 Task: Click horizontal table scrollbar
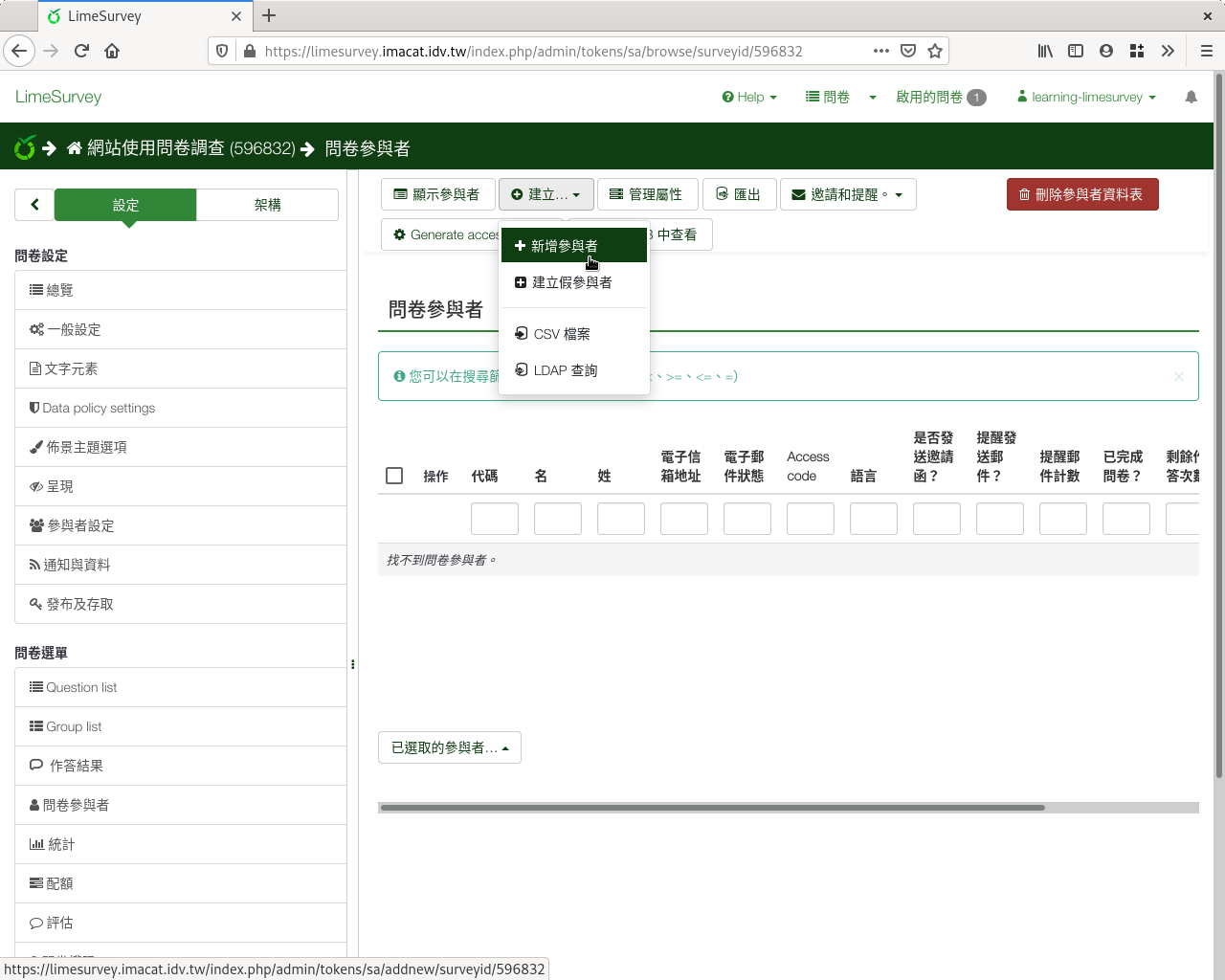[712, 808]
